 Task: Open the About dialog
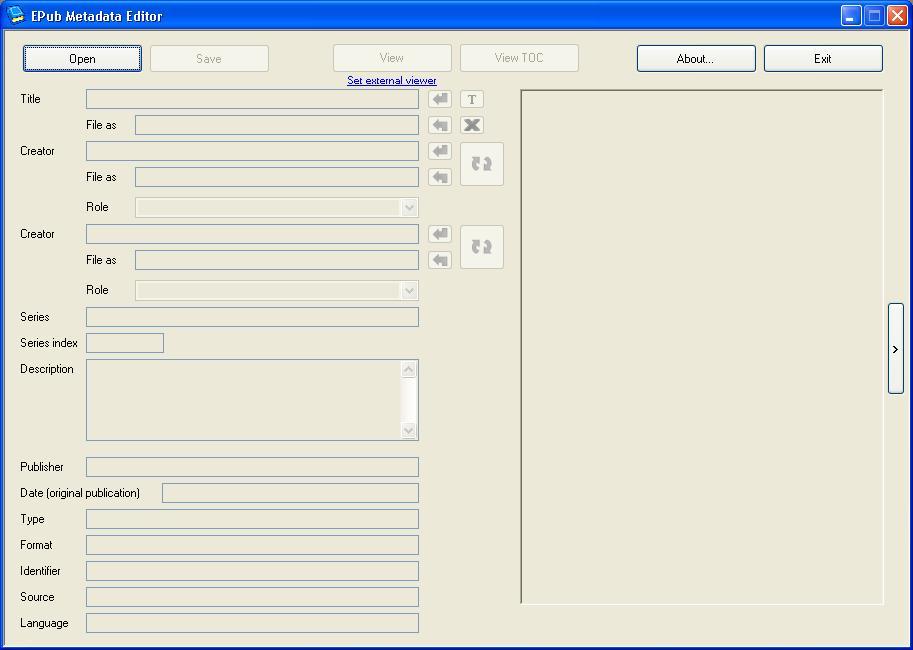695,58
